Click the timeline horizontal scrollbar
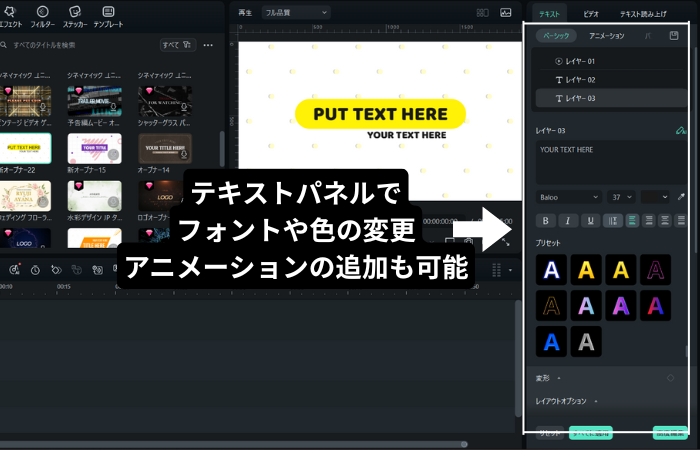This screenshot has width=700, height=450. point(233,444)
